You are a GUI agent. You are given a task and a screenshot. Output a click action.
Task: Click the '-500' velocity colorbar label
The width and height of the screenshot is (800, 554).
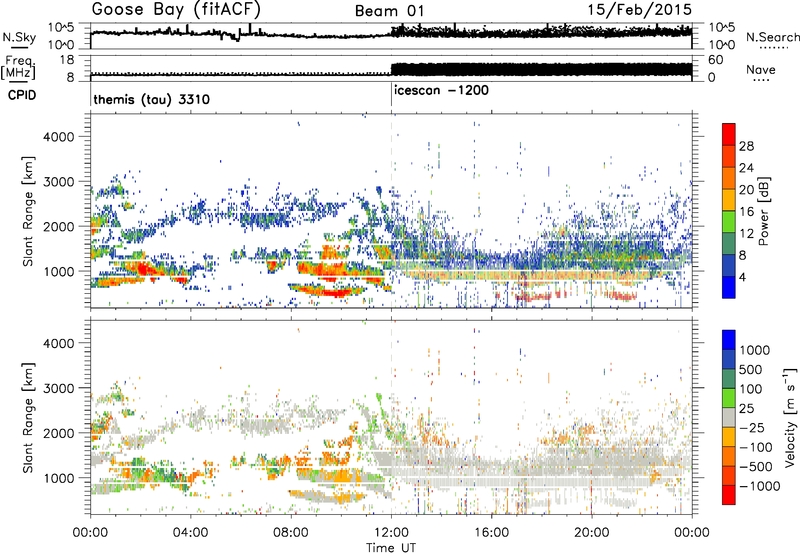tap(758, 466)
